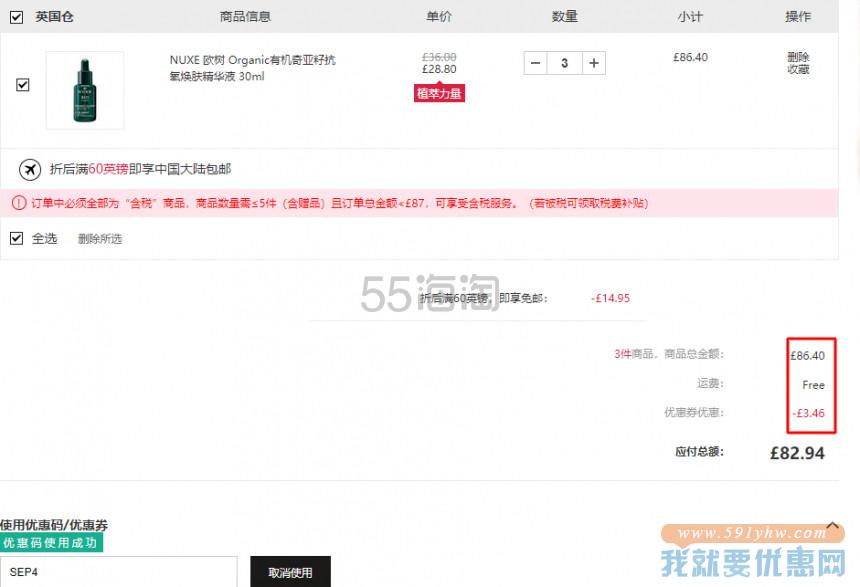
Task: Click the 单价 column header
Action: pos(439,16)
